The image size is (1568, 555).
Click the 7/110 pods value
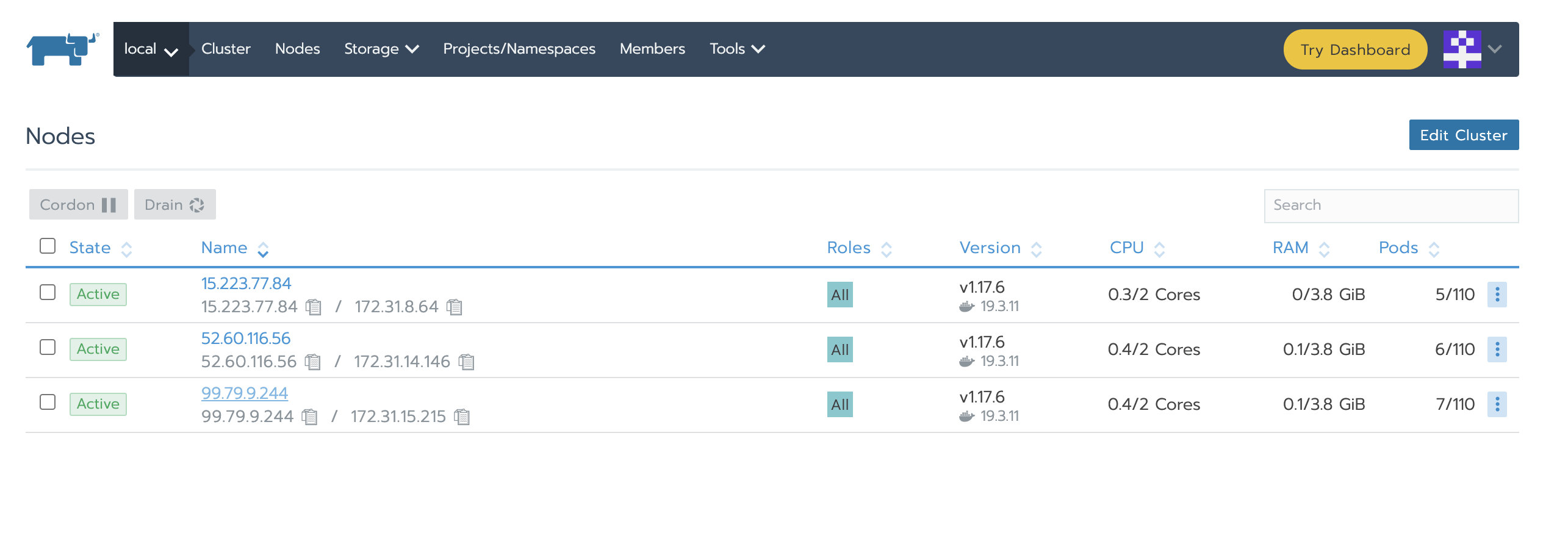(1455, 404)
